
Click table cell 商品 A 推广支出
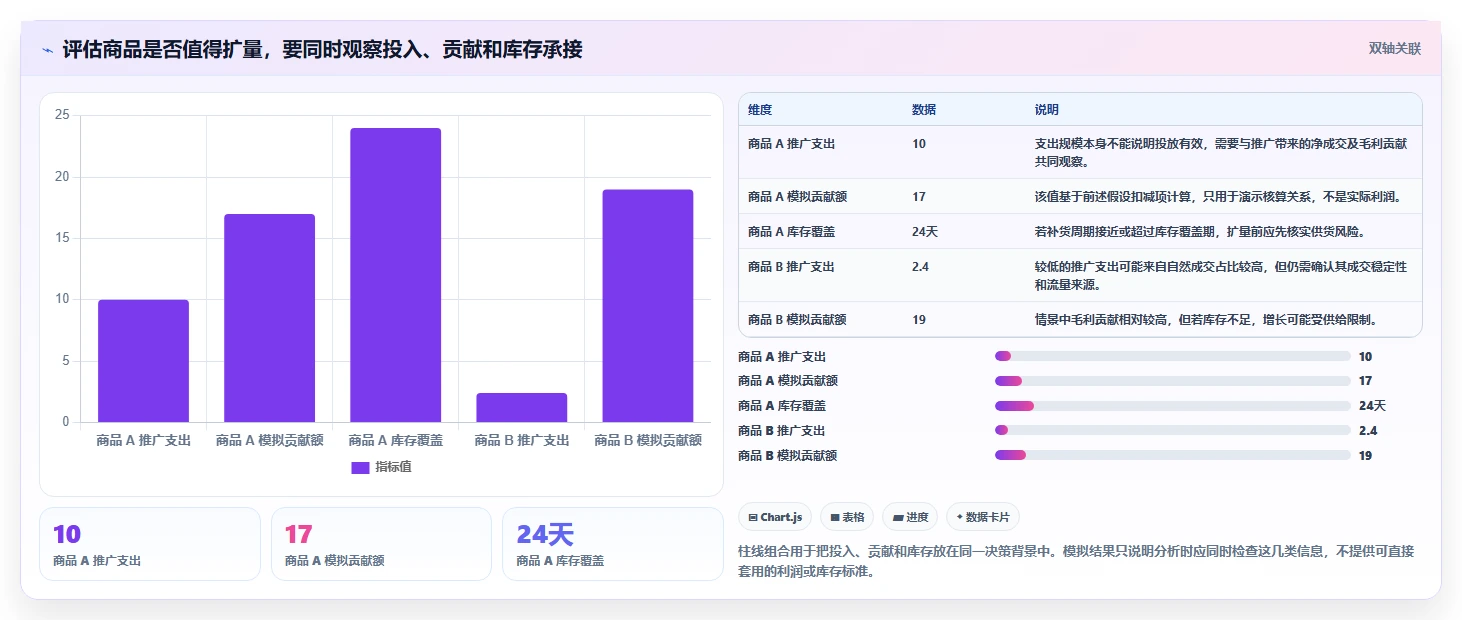(x=791, y=144)
